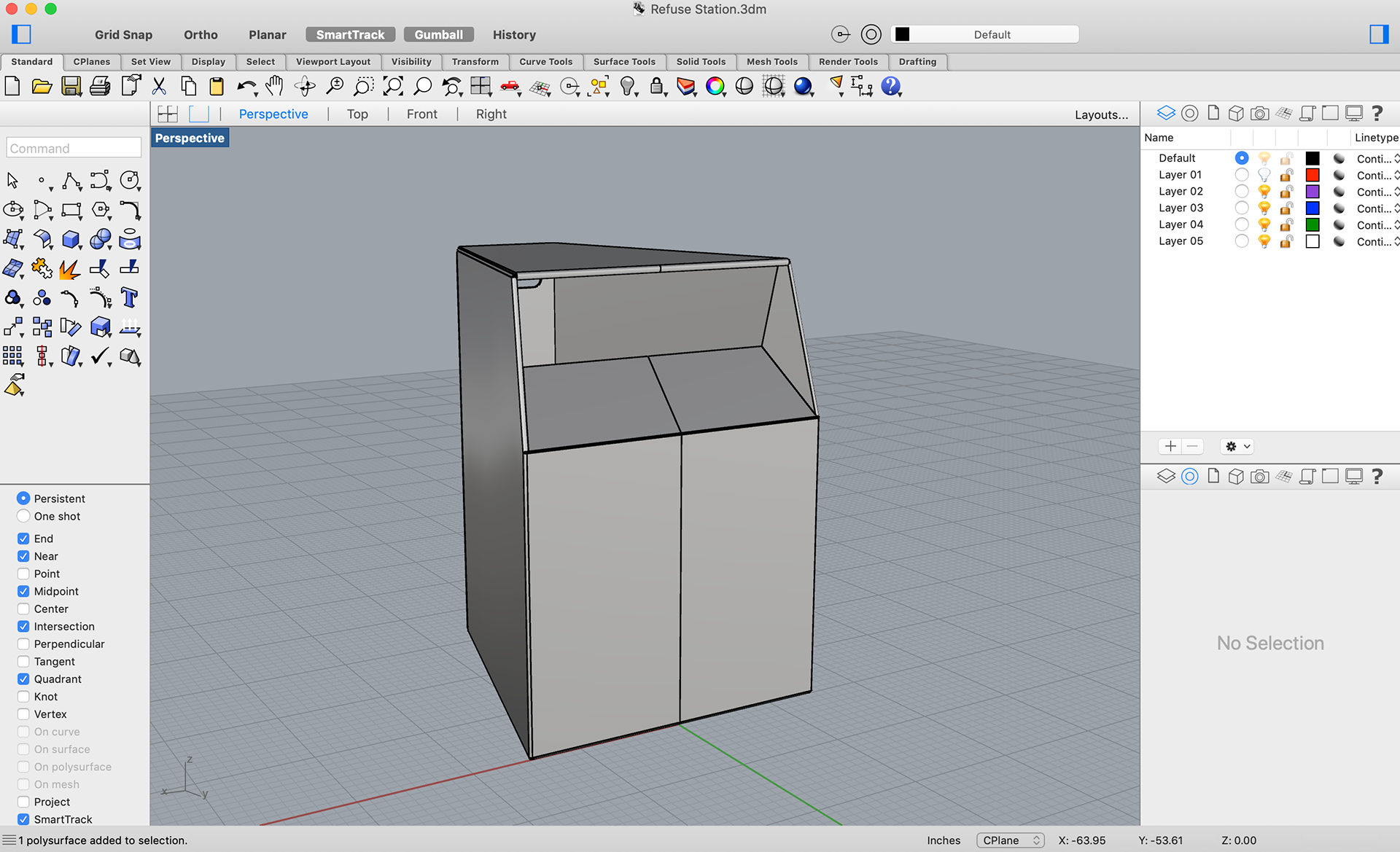
Task: Click the padlock Lock objects icon
Action: click(x=657, y=86)
